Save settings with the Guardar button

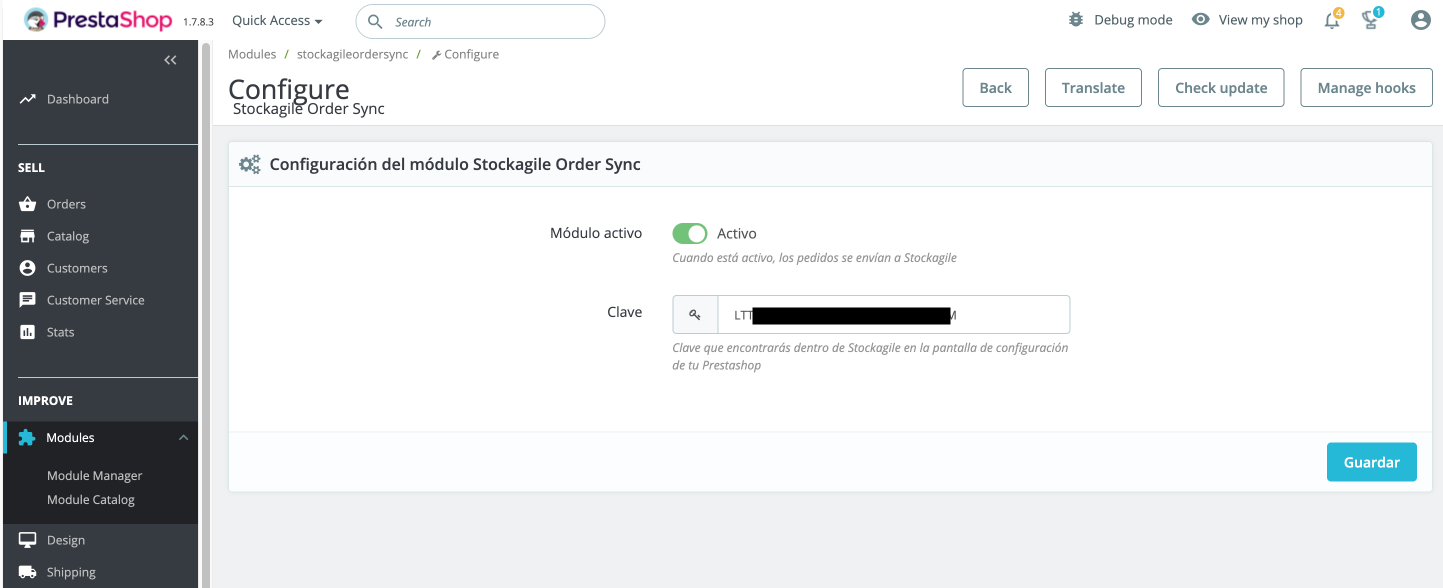pos(1372,462)
